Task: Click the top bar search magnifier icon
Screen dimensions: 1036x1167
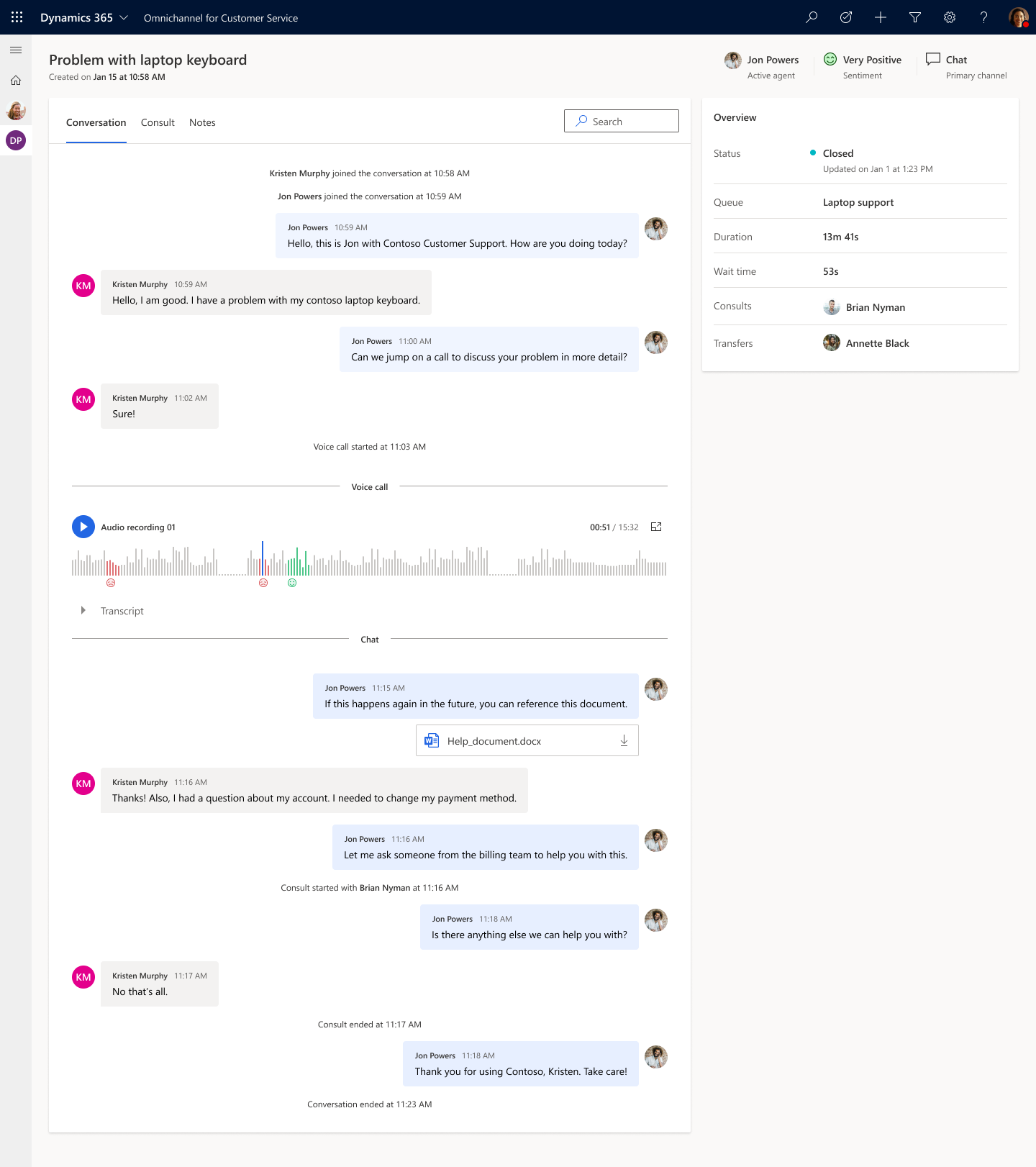Action: [x=812, y=17]
